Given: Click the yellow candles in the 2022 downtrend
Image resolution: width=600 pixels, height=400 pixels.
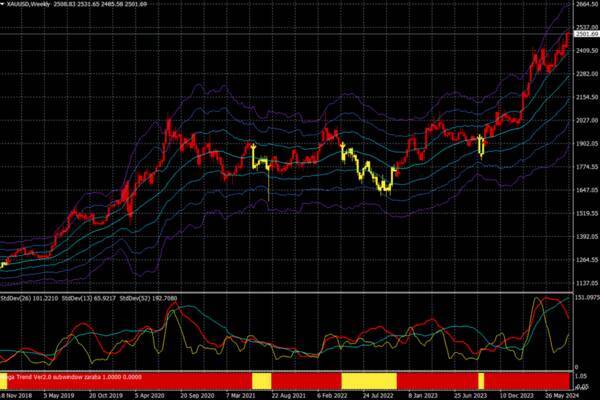Looking at the screenshot, I should [365, 168].
